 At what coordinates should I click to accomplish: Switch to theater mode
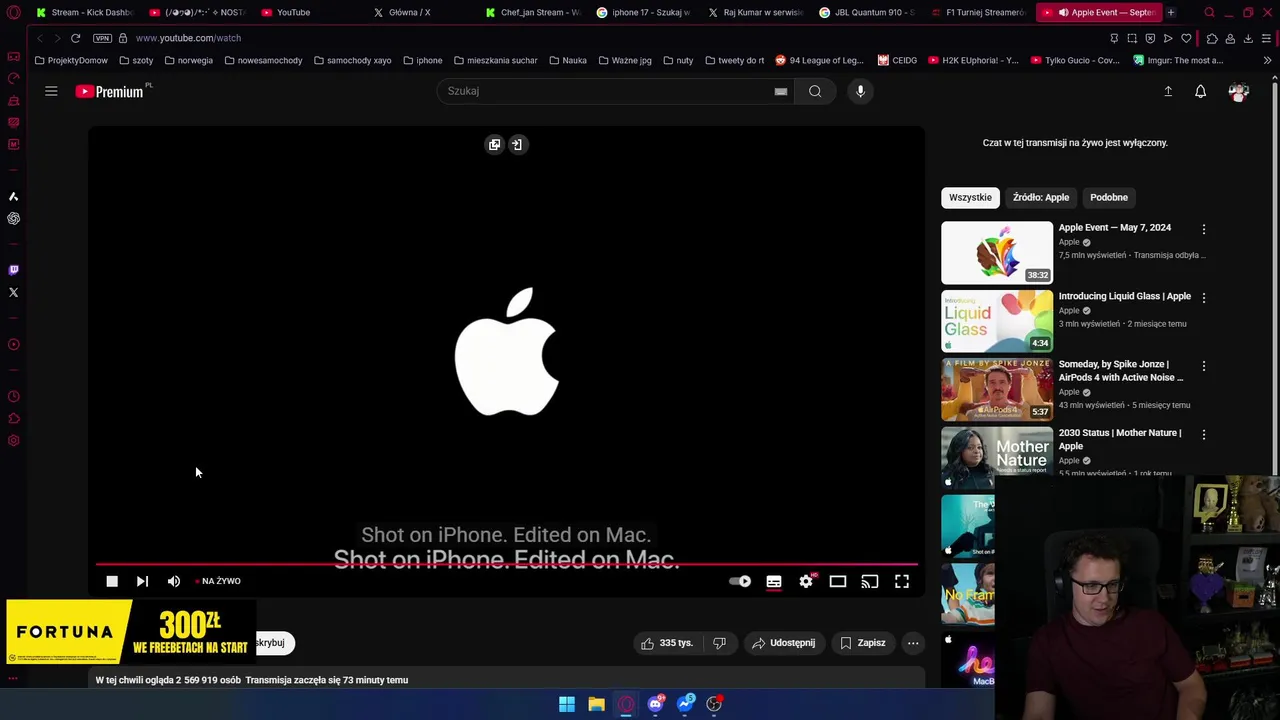tap(838, 581)
